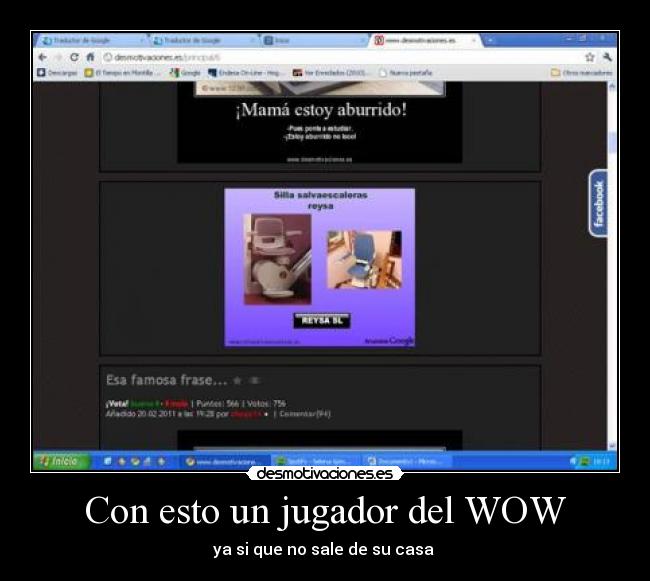The image size is (650, 581).
Task: Click the desmotivaciones.es logo under the poster
Action: tap(325, 473)
